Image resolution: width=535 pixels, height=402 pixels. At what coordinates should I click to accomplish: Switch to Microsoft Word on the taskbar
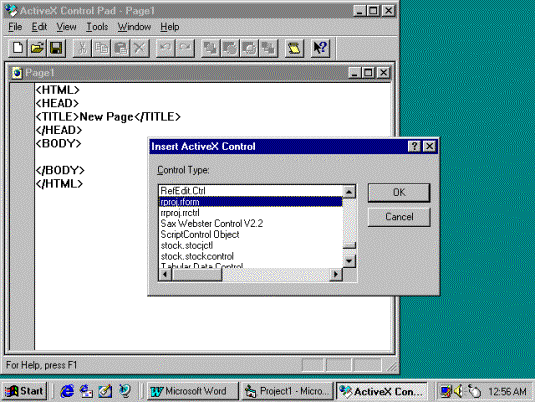pos(193,391)
